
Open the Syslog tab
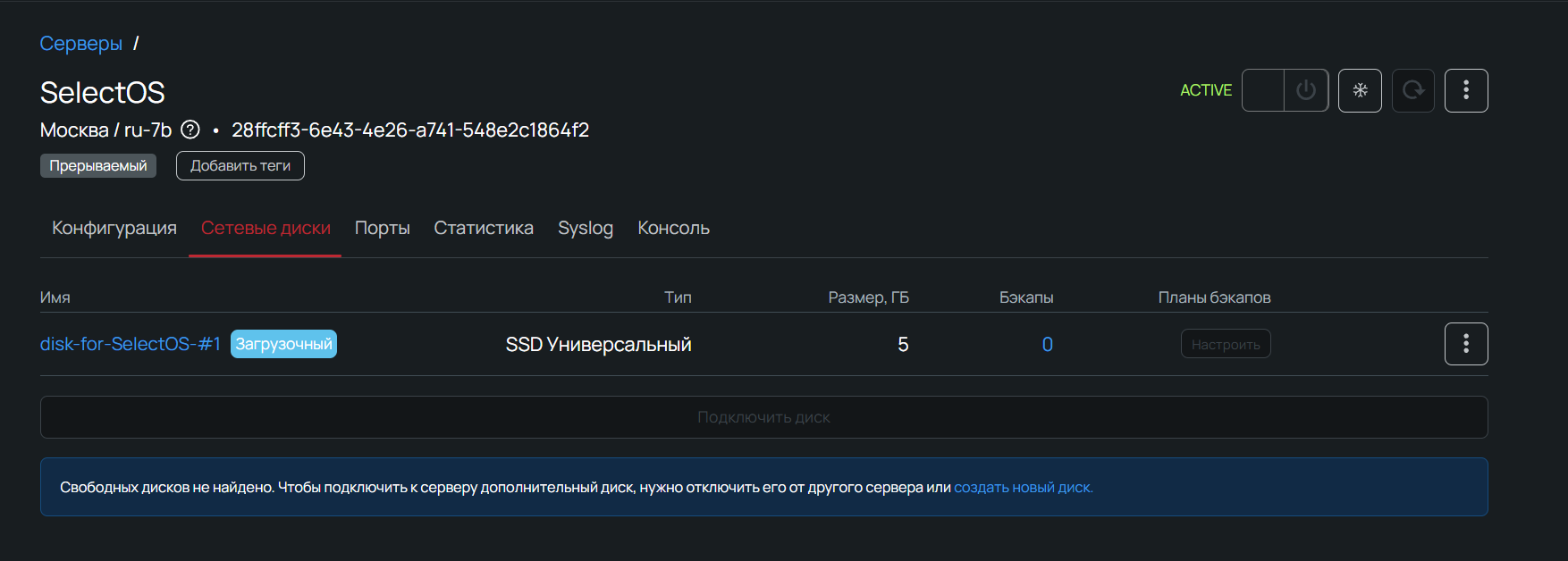586,228
